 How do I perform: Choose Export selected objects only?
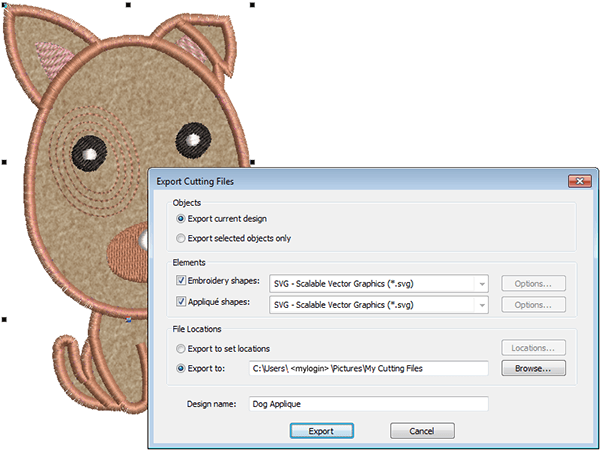(181, 238)
